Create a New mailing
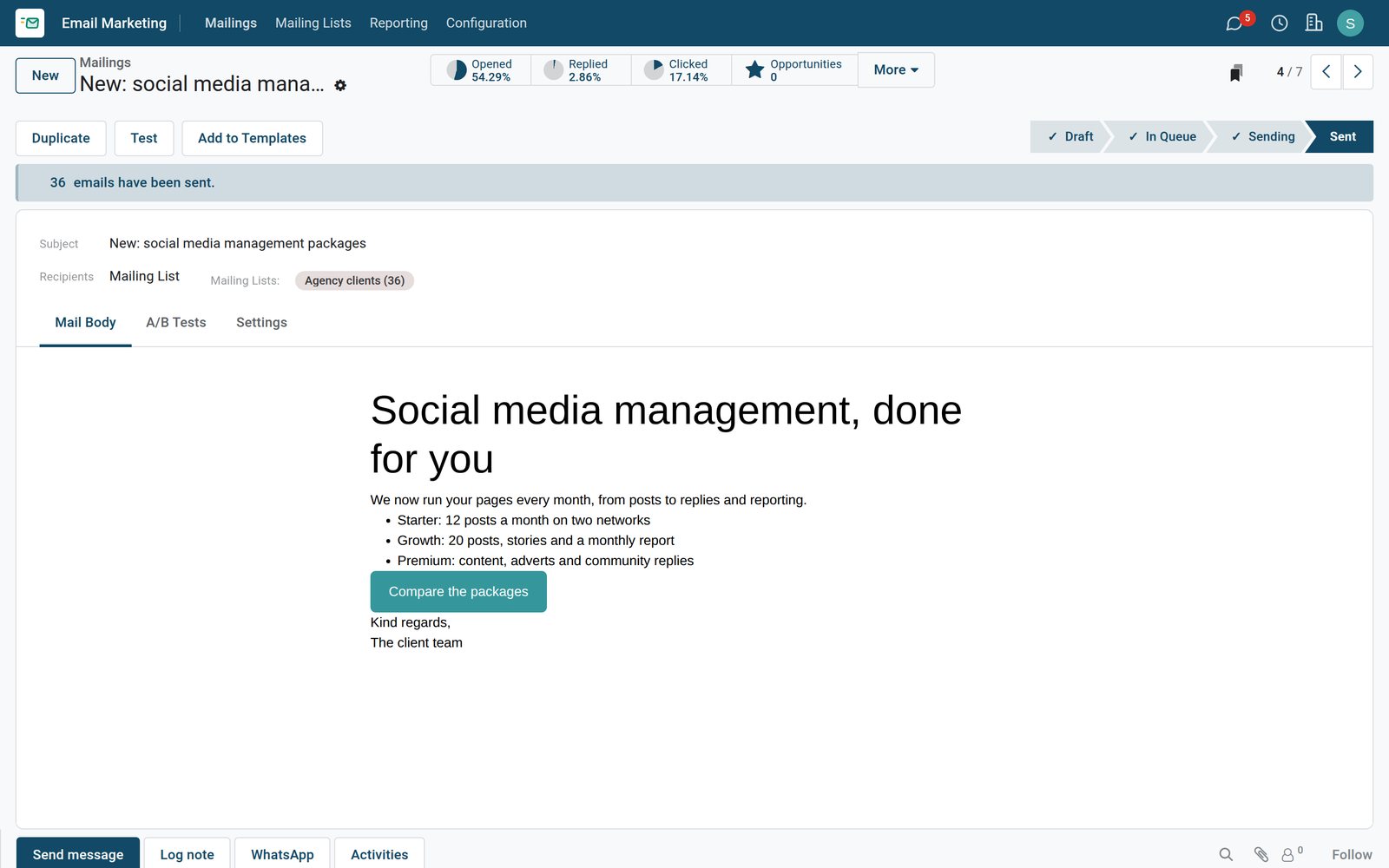Viewport: 1389px width, 868px height. 45,76
